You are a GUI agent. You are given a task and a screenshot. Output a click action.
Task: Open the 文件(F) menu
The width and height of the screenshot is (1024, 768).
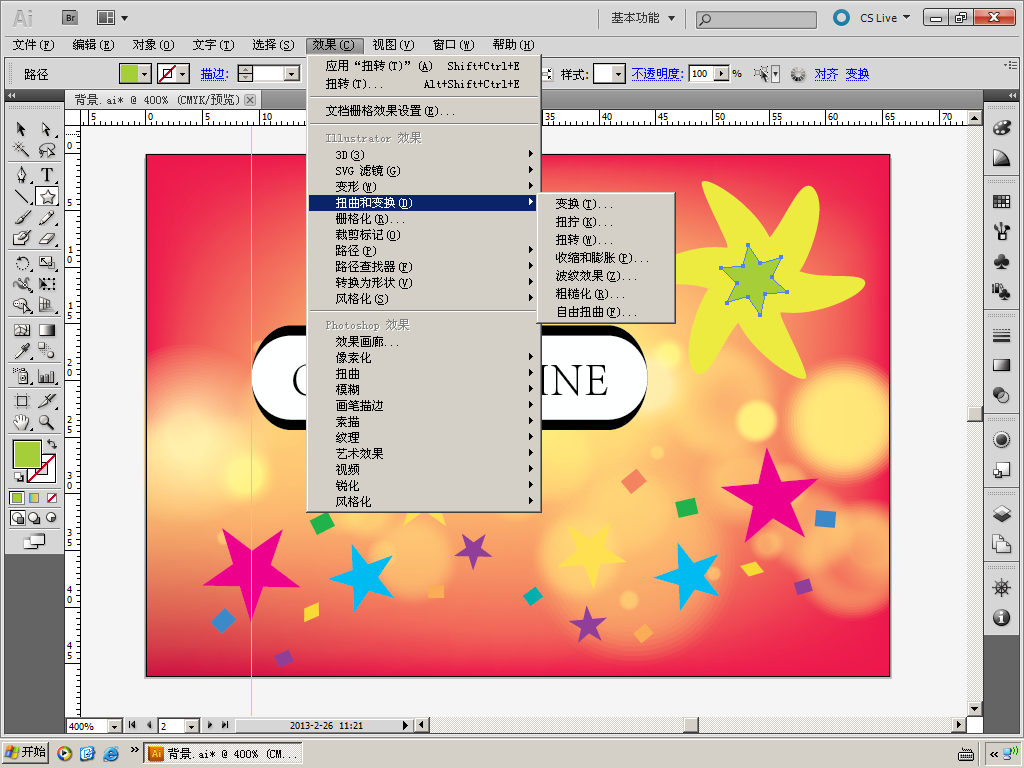pyautogui.click(x=33, y=44)
